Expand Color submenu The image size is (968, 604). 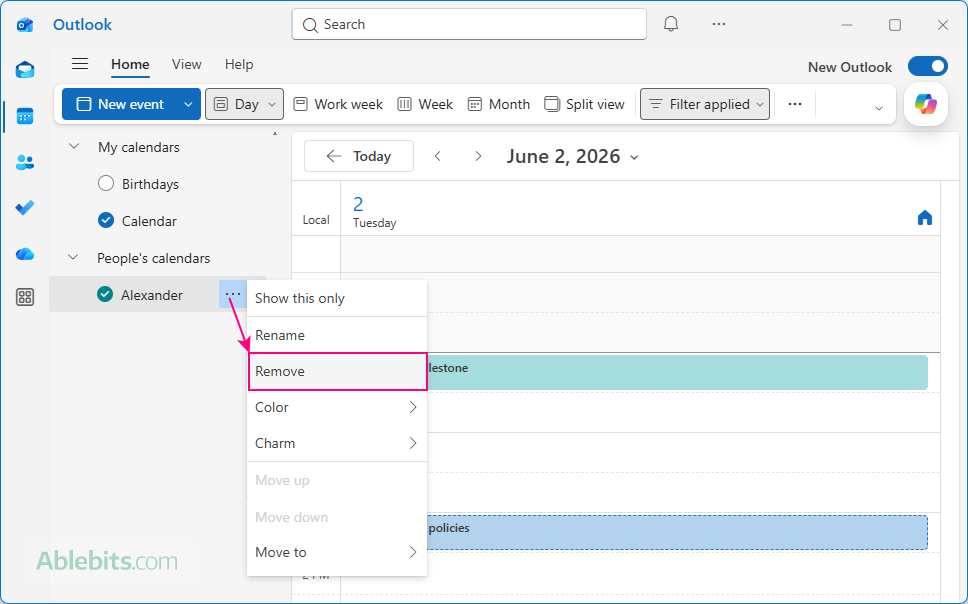point(337,407)
